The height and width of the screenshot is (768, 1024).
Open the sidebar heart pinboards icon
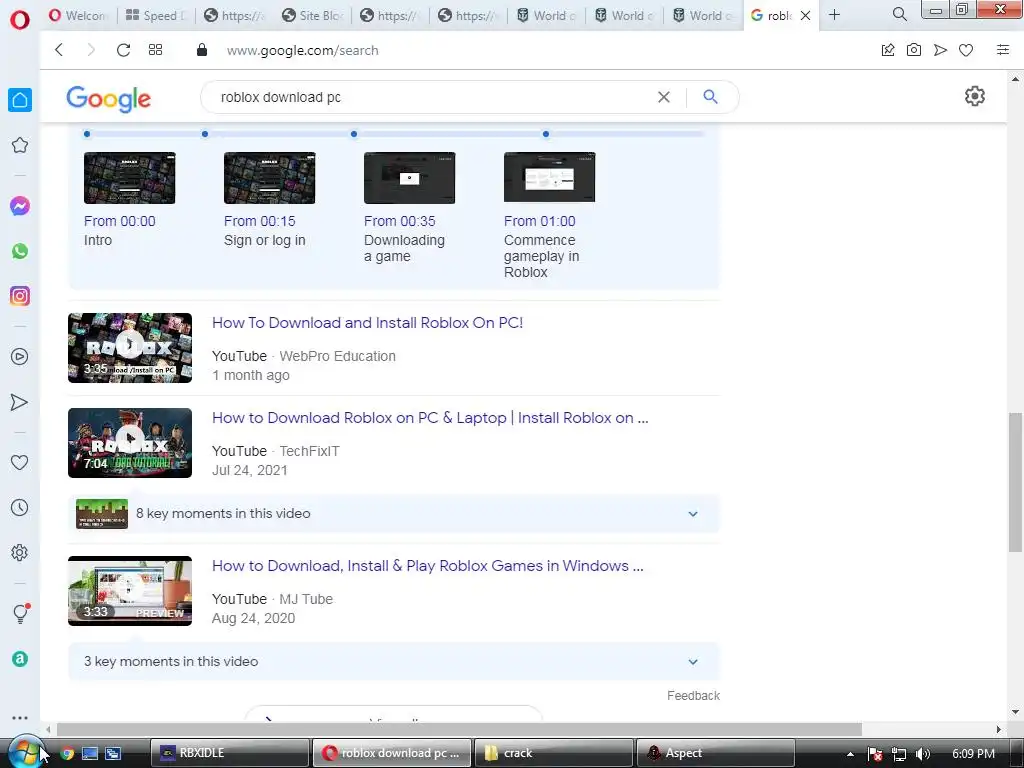pyautogui.click(x=20, y=462)
